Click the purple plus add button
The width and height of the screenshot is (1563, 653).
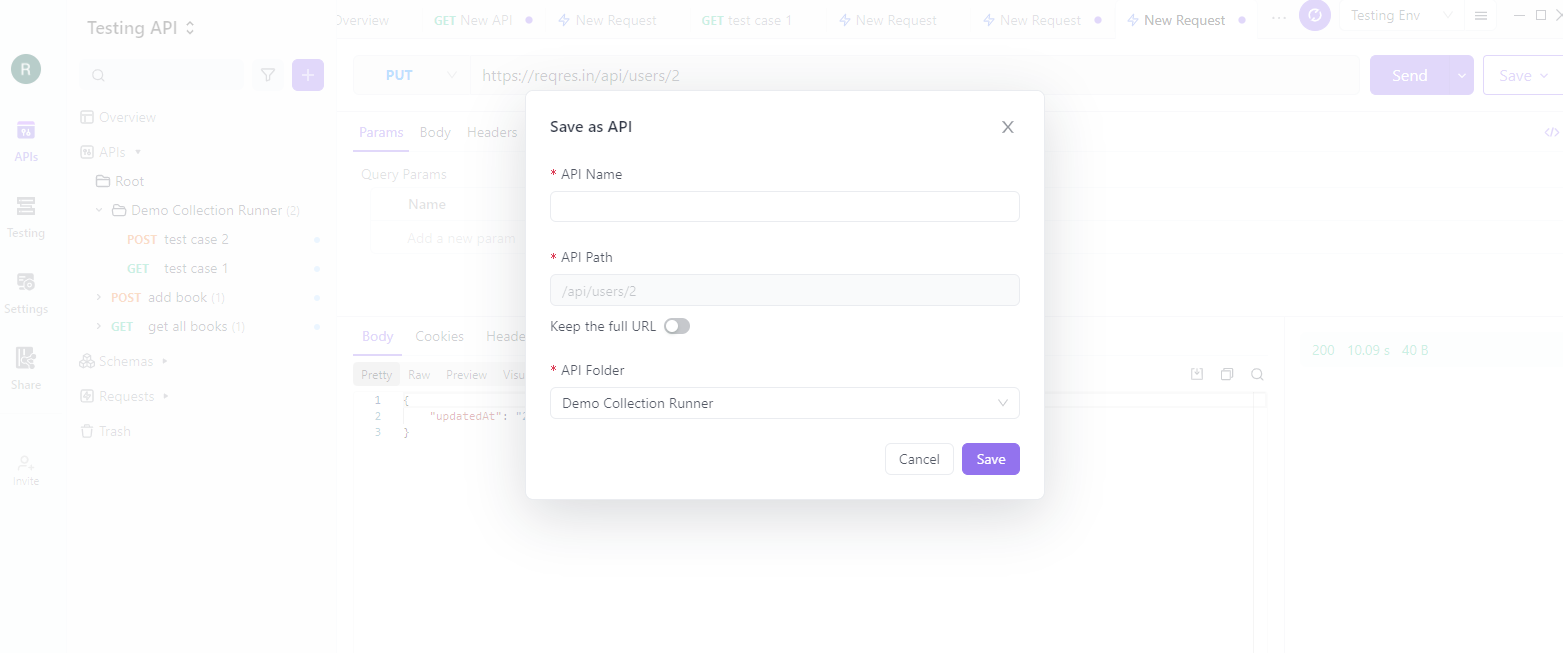pos(307,75)
